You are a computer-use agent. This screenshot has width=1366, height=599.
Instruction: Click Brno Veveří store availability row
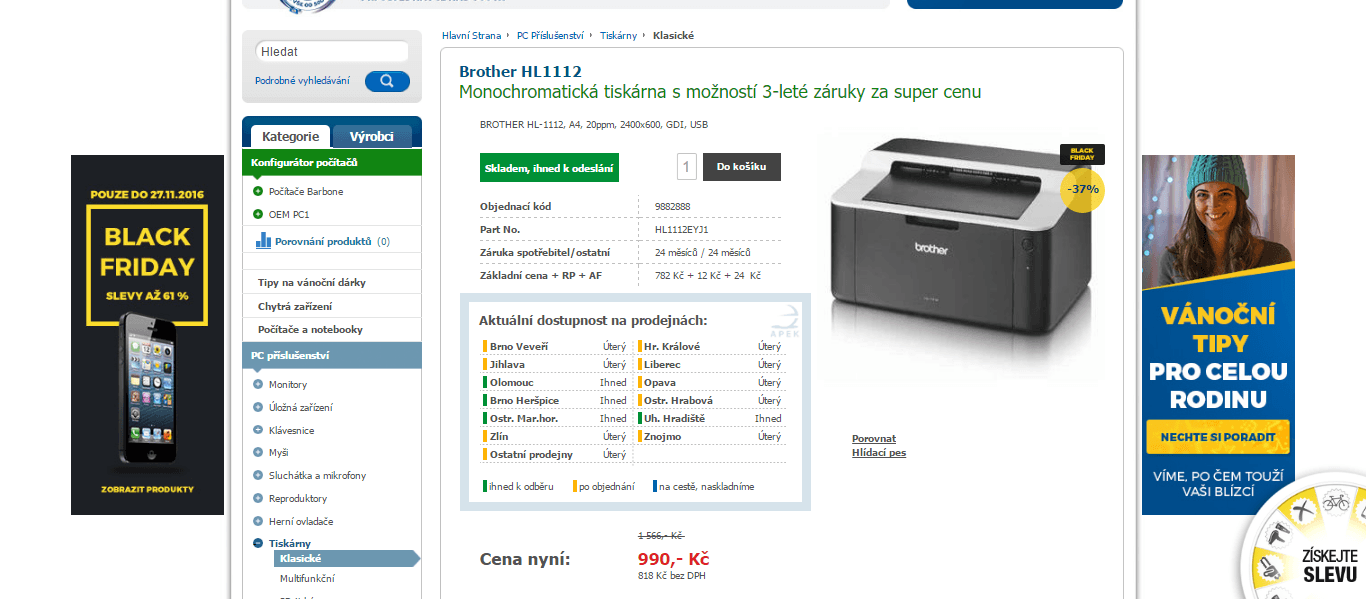[x=555, y=346]
